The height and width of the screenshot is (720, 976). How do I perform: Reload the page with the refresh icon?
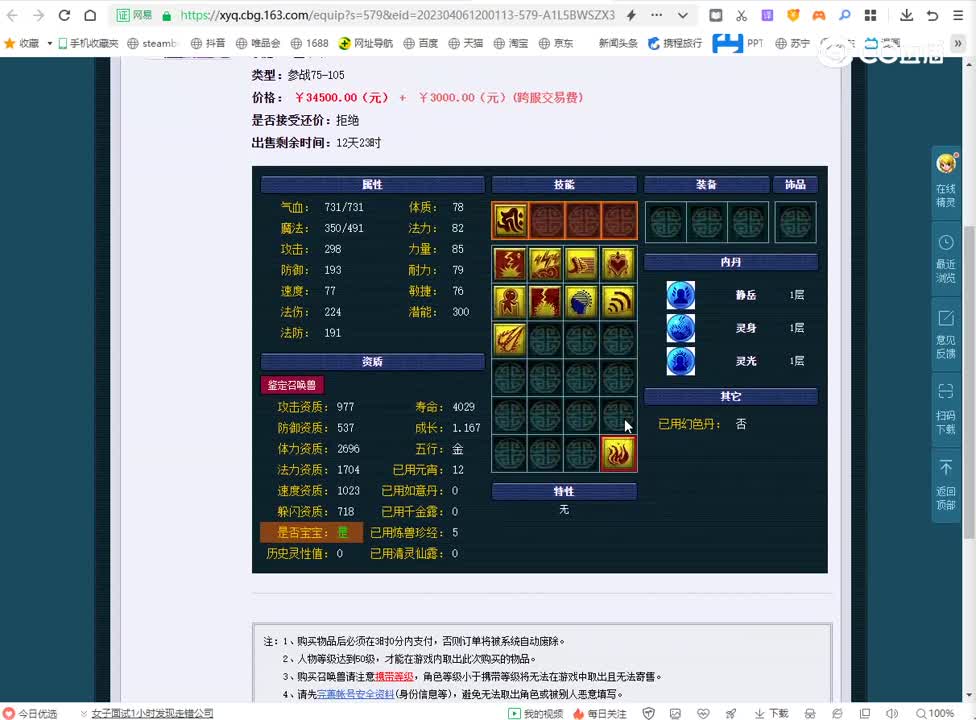pyautogui.click(x=64, y=15)
